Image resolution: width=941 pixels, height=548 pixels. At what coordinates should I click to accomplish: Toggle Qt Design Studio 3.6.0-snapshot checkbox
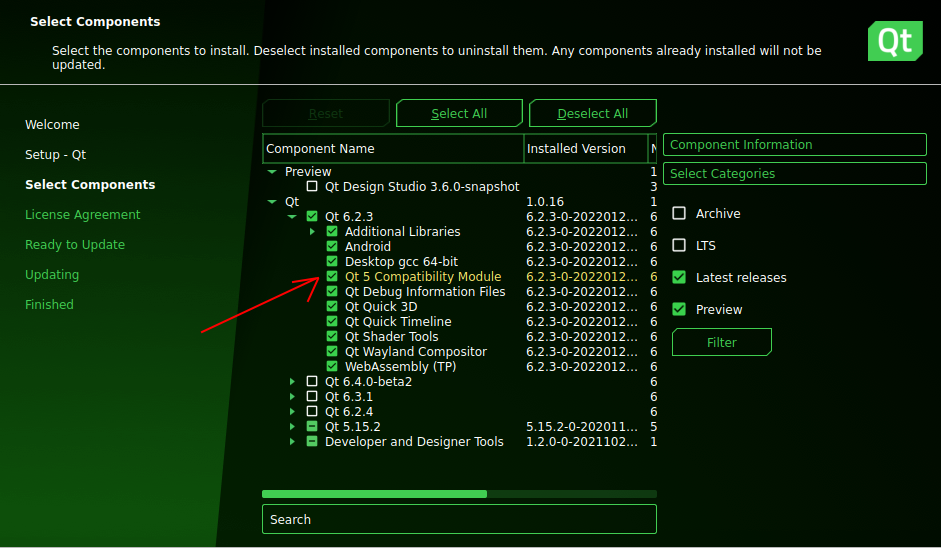click(x=312, y=187)
